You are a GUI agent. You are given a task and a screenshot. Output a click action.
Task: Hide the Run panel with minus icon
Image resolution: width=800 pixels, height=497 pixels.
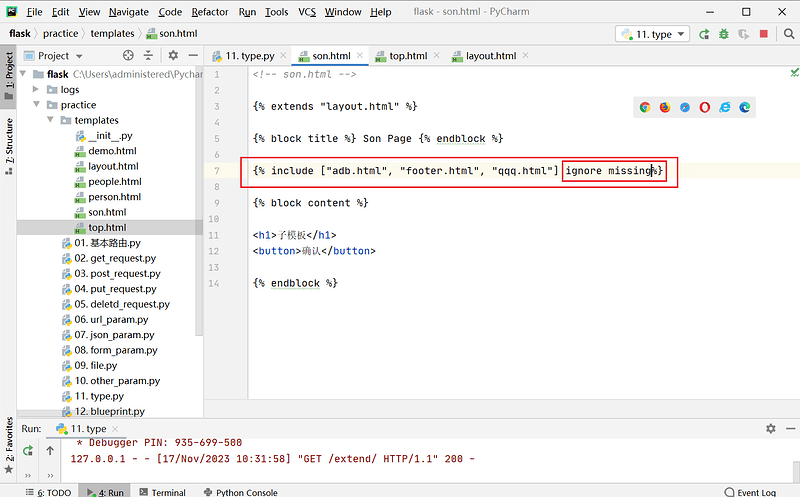coord(790,429)
